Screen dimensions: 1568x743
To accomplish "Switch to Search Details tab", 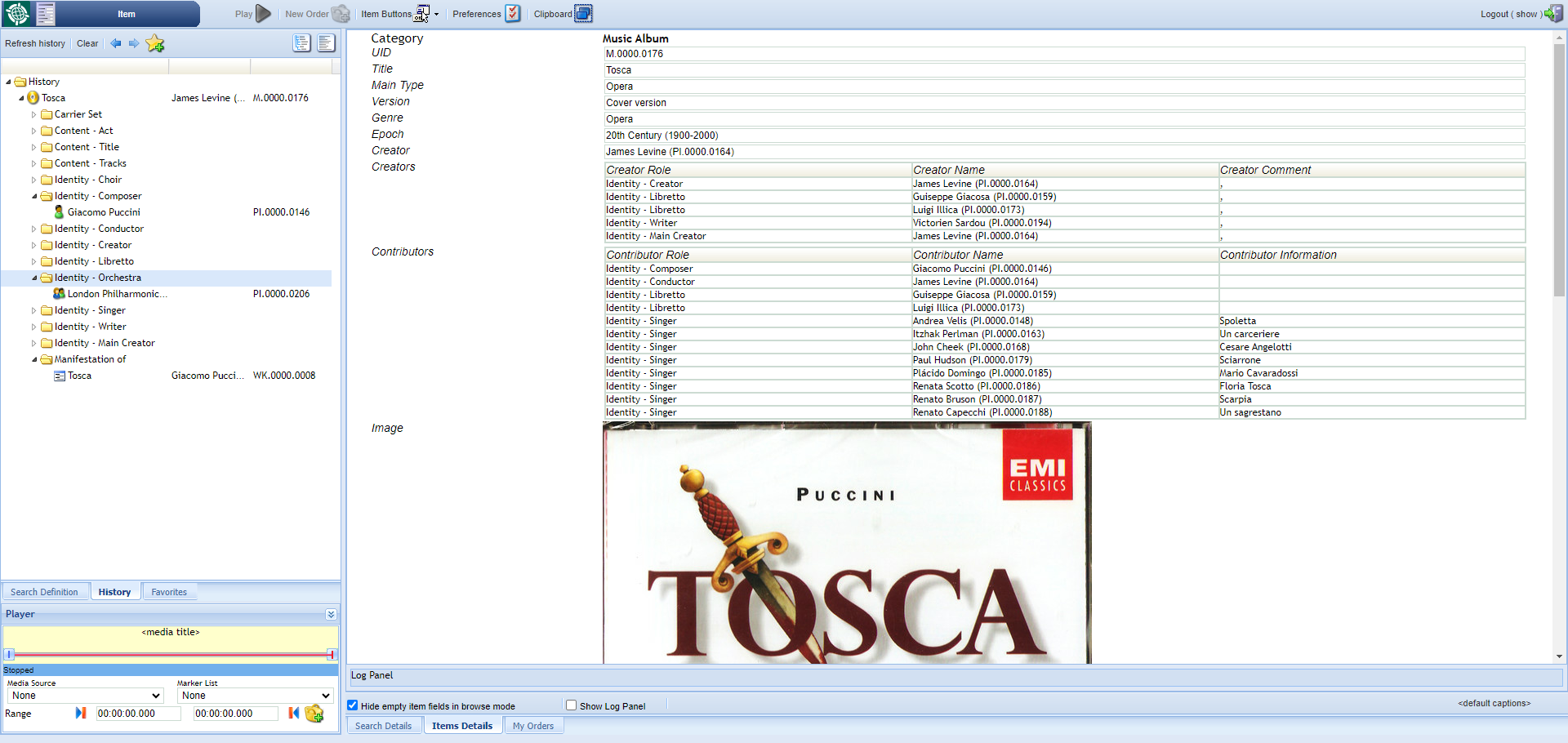I will coord(384,726).
